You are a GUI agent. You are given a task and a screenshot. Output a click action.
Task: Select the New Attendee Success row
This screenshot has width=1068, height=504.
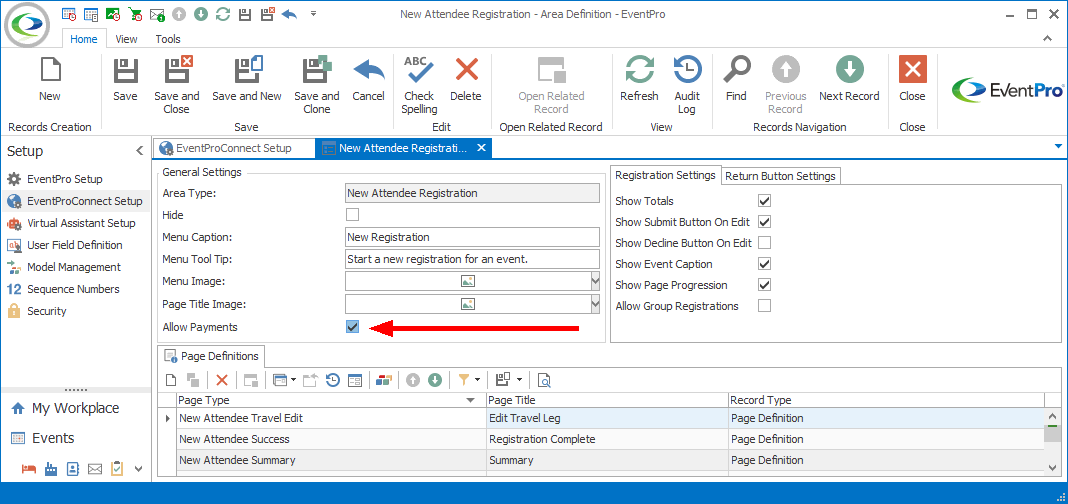click(610, 439)
